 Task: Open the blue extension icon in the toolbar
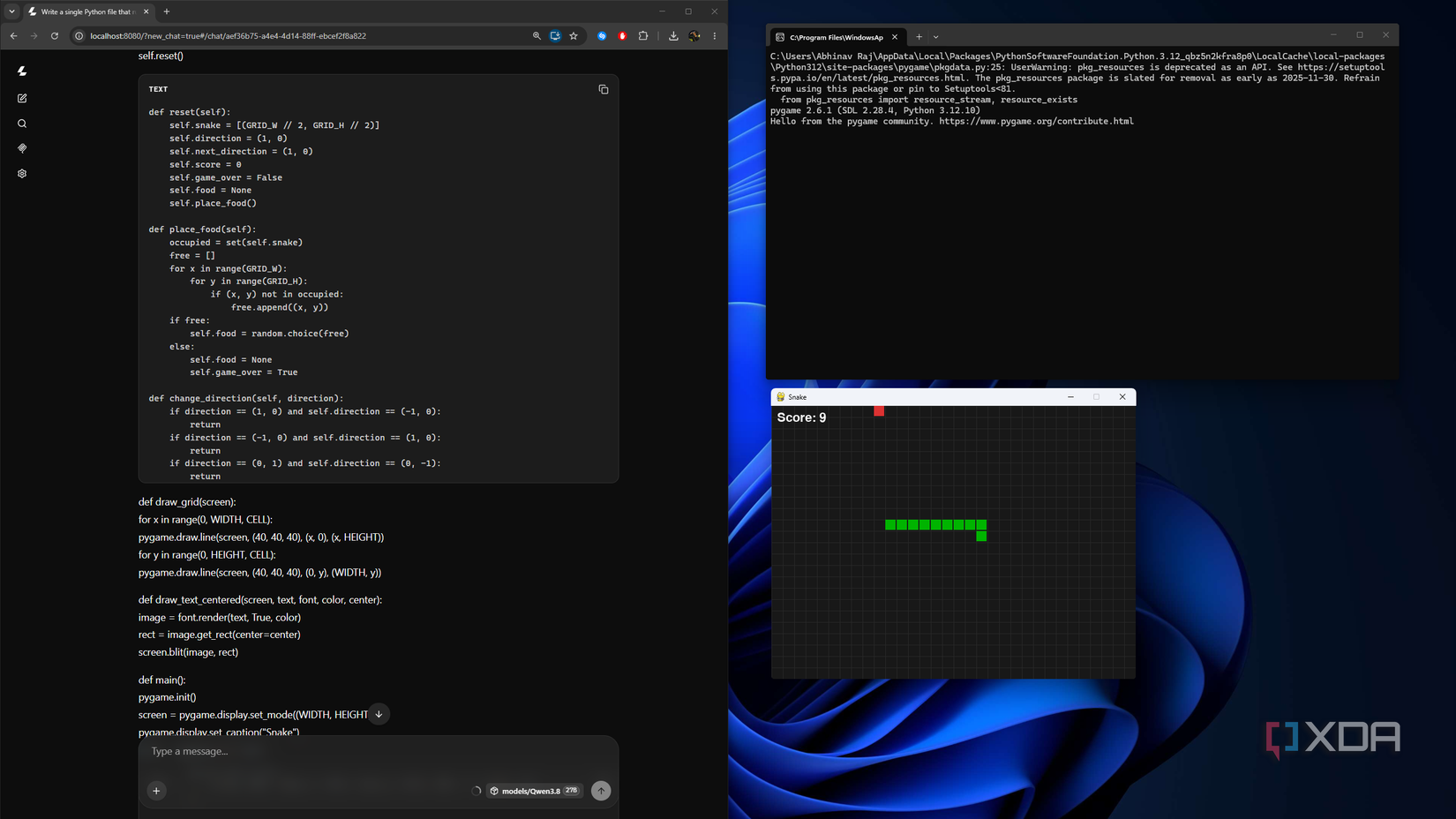(x=602, y=36)
